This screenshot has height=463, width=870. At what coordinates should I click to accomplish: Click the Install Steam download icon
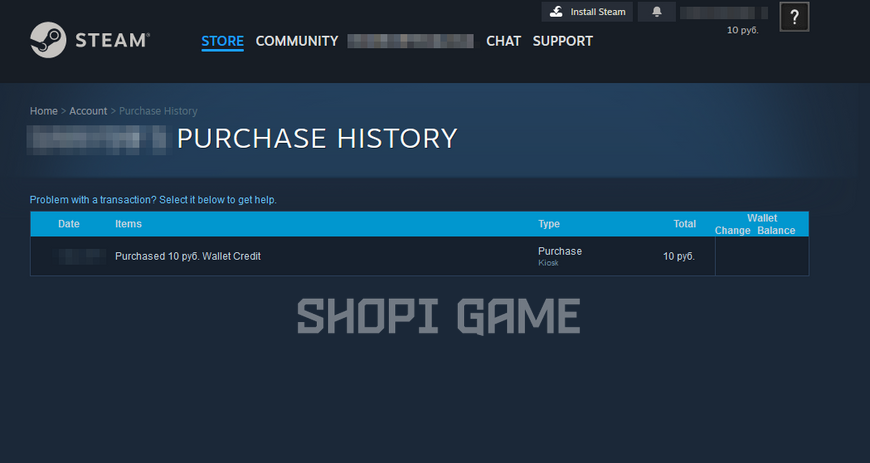pos(556,12)
